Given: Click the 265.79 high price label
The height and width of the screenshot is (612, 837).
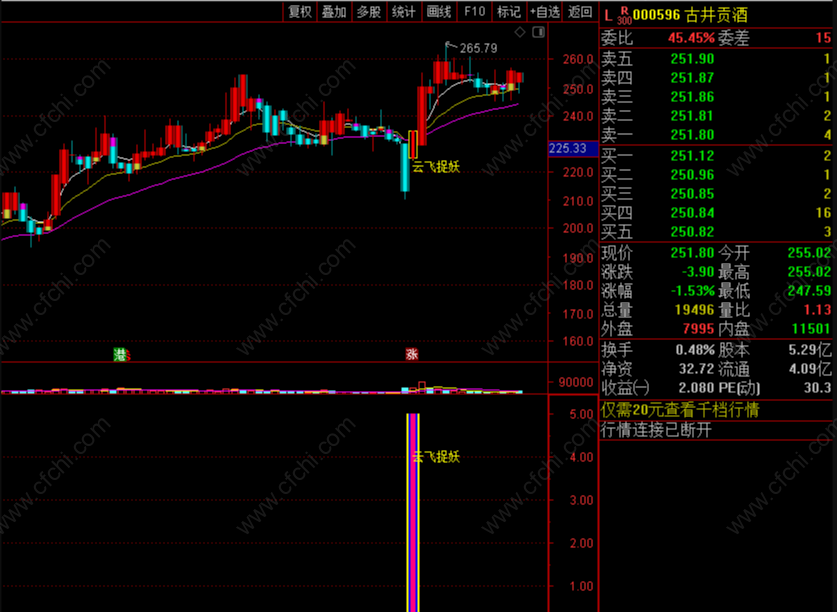Looking at the screenshot, I should click(478, 49).
